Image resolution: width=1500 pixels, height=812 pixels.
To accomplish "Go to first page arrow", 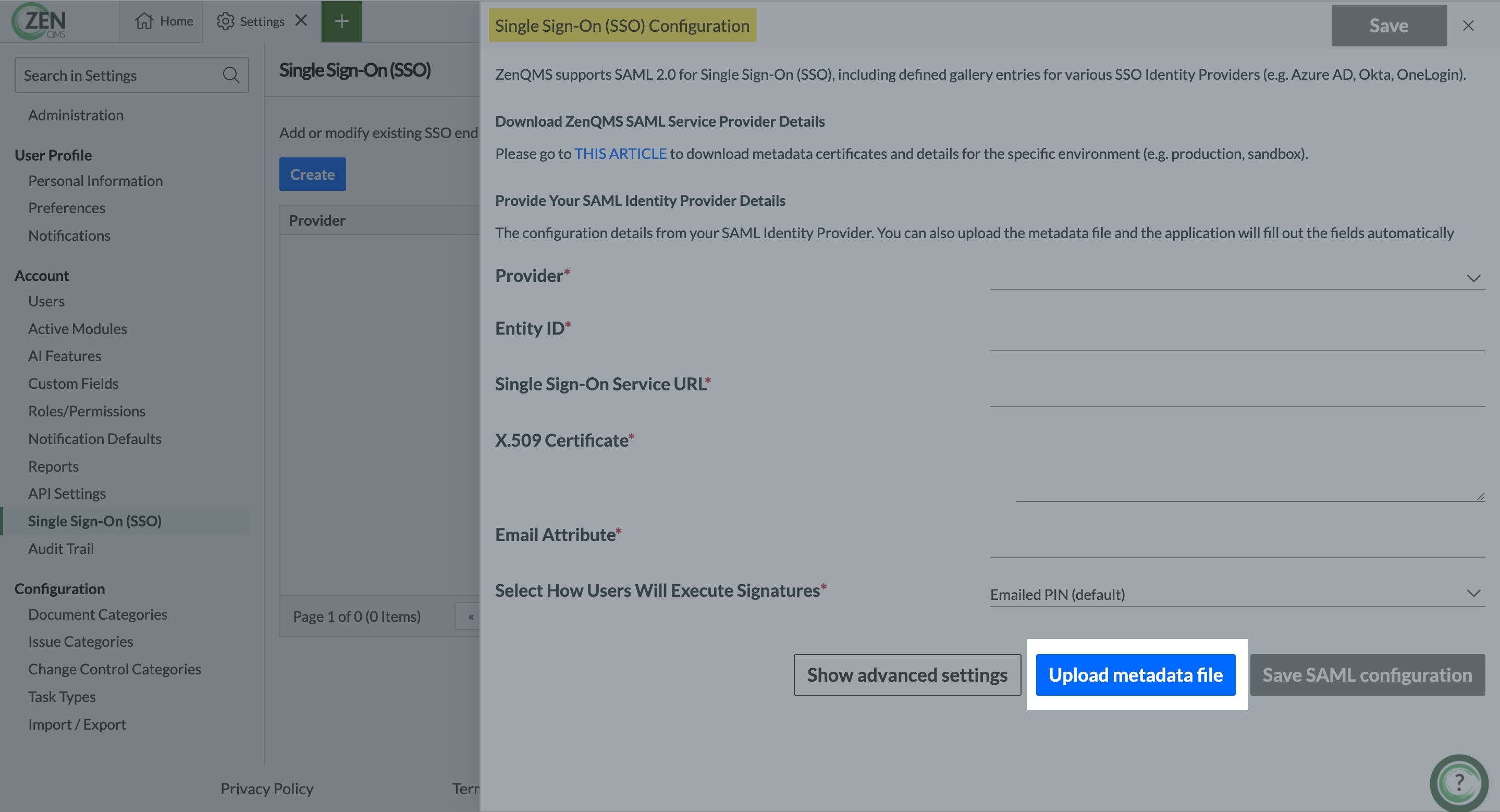I will click(471, 617).
